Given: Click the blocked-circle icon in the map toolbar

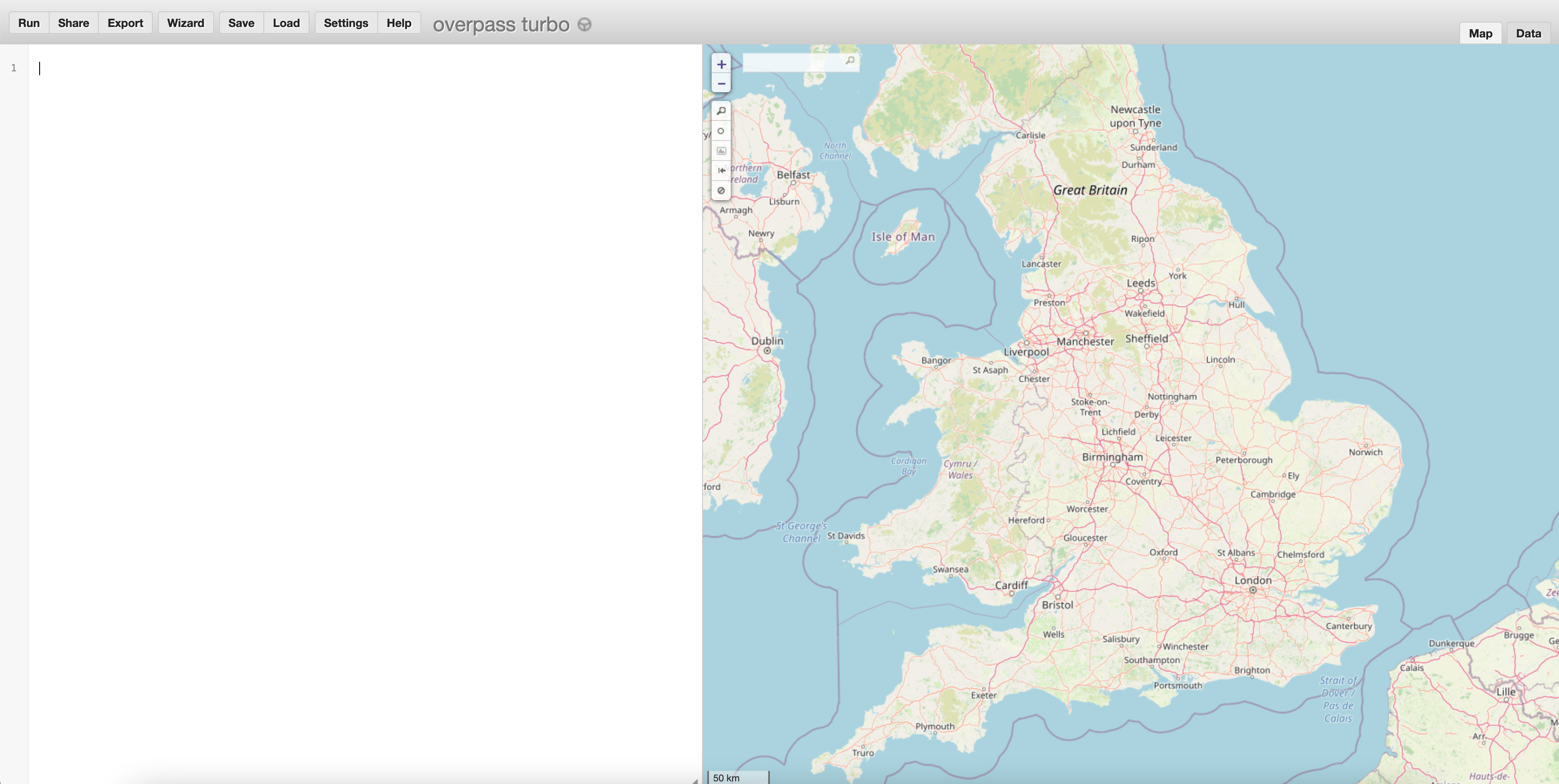Looking at the screenshot, I should pos(721,191).
